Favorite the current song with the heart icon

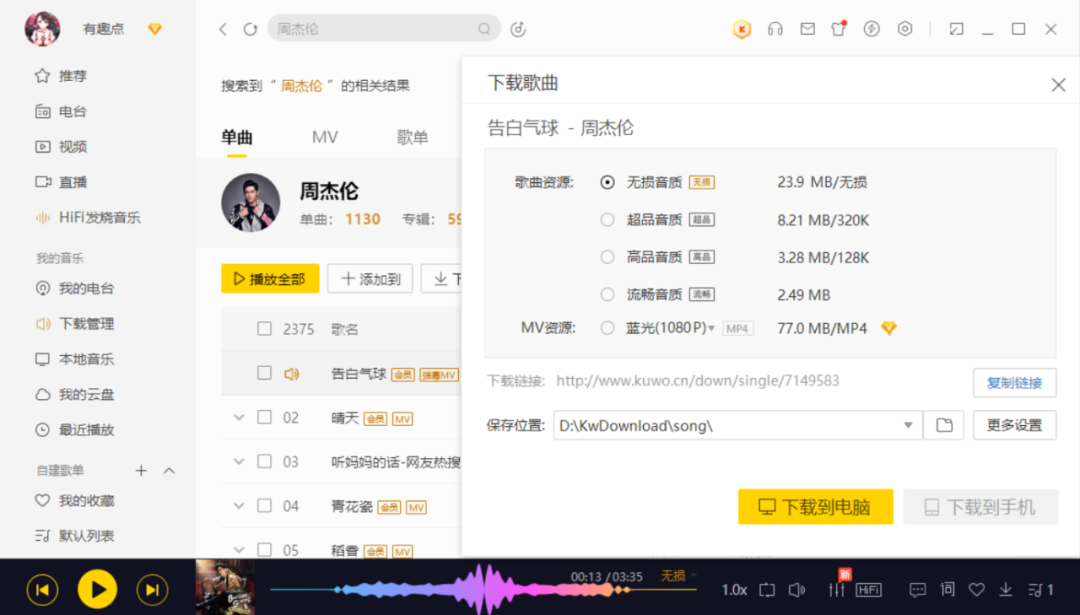[976, 590]
